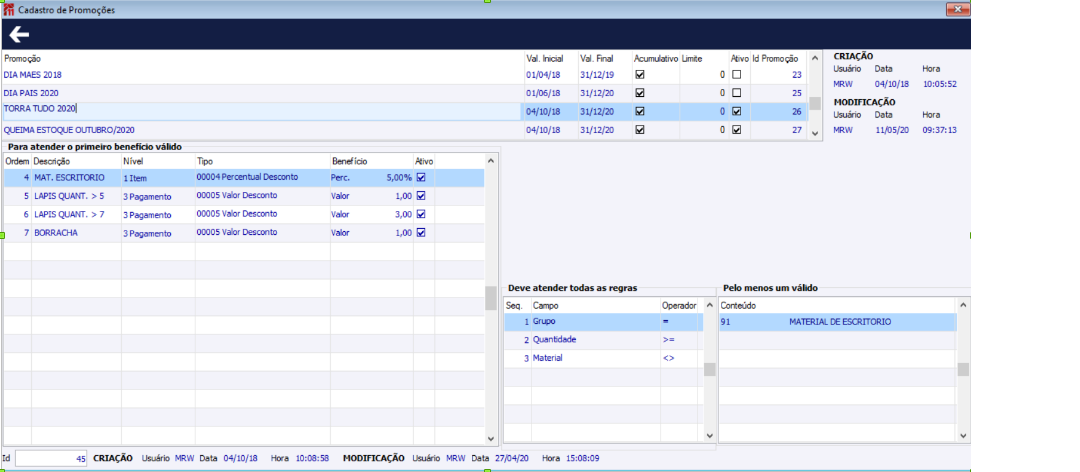The image size is (1080, 472).
Task: Close the Cadastro de Promoções window
Action: pos(955,10)
